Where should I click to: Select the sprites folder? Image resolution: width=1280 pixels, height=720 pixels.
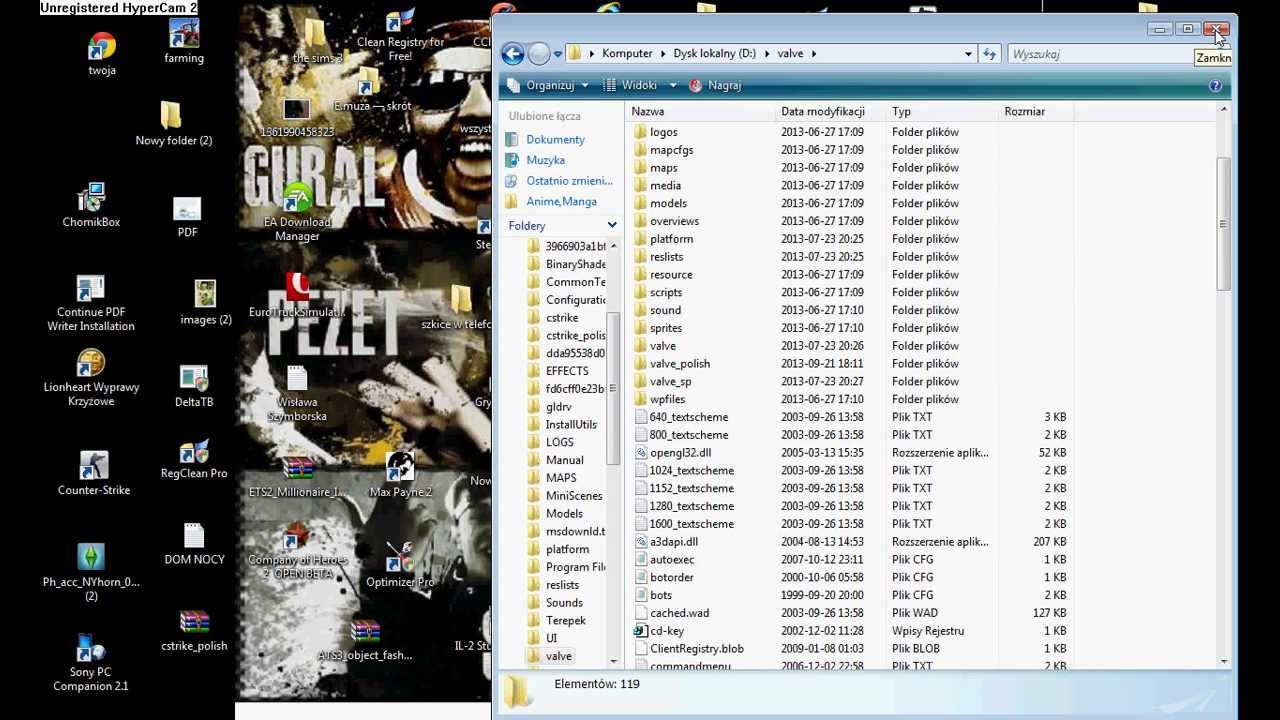(x=666, y=328)
